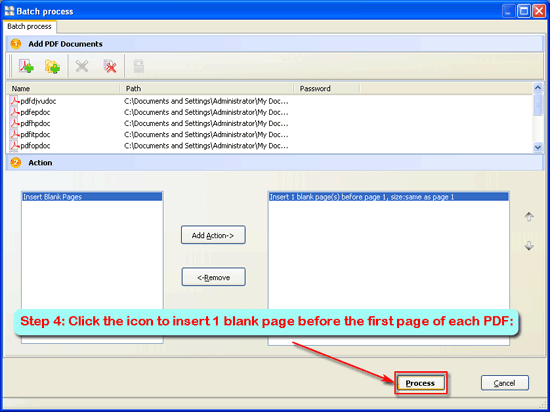This screenshot has height=412, width=550.
Task: Click the file list scrollbar down arrow
Action: point(537,147)
